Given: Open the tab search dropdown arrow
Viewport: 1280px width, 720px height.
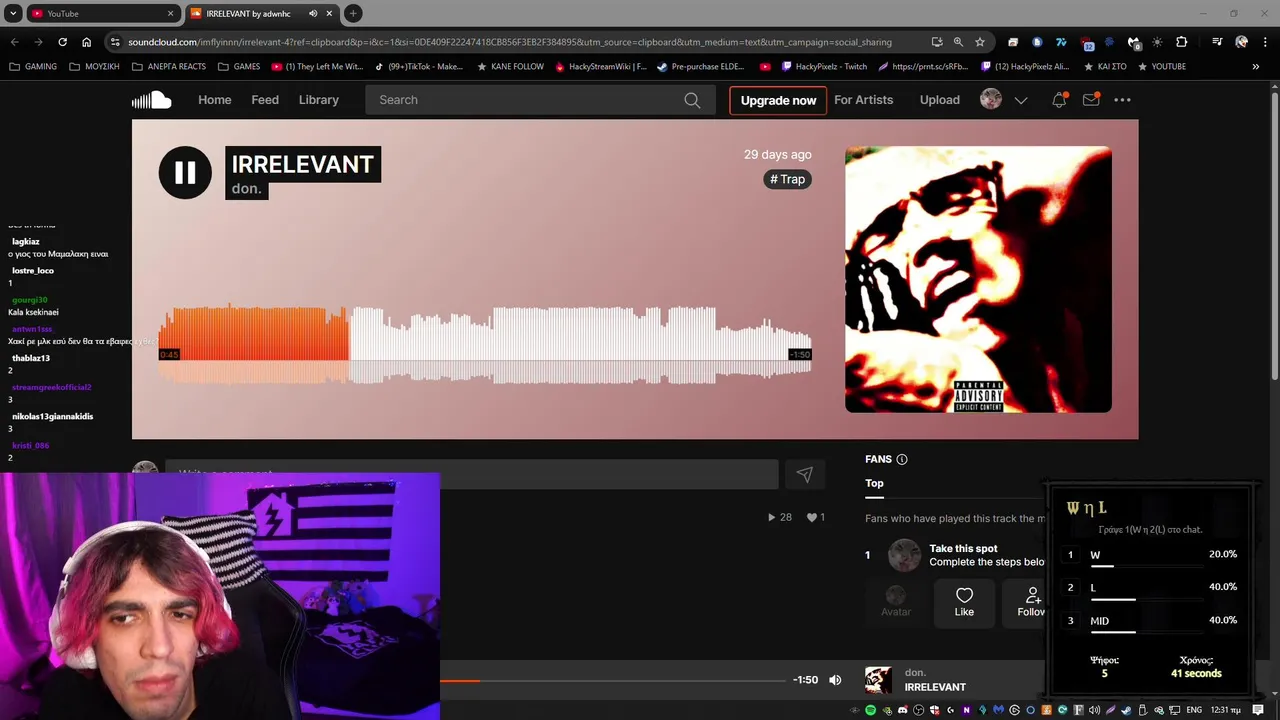Looking at the screenshot, I should pos(13,13).
